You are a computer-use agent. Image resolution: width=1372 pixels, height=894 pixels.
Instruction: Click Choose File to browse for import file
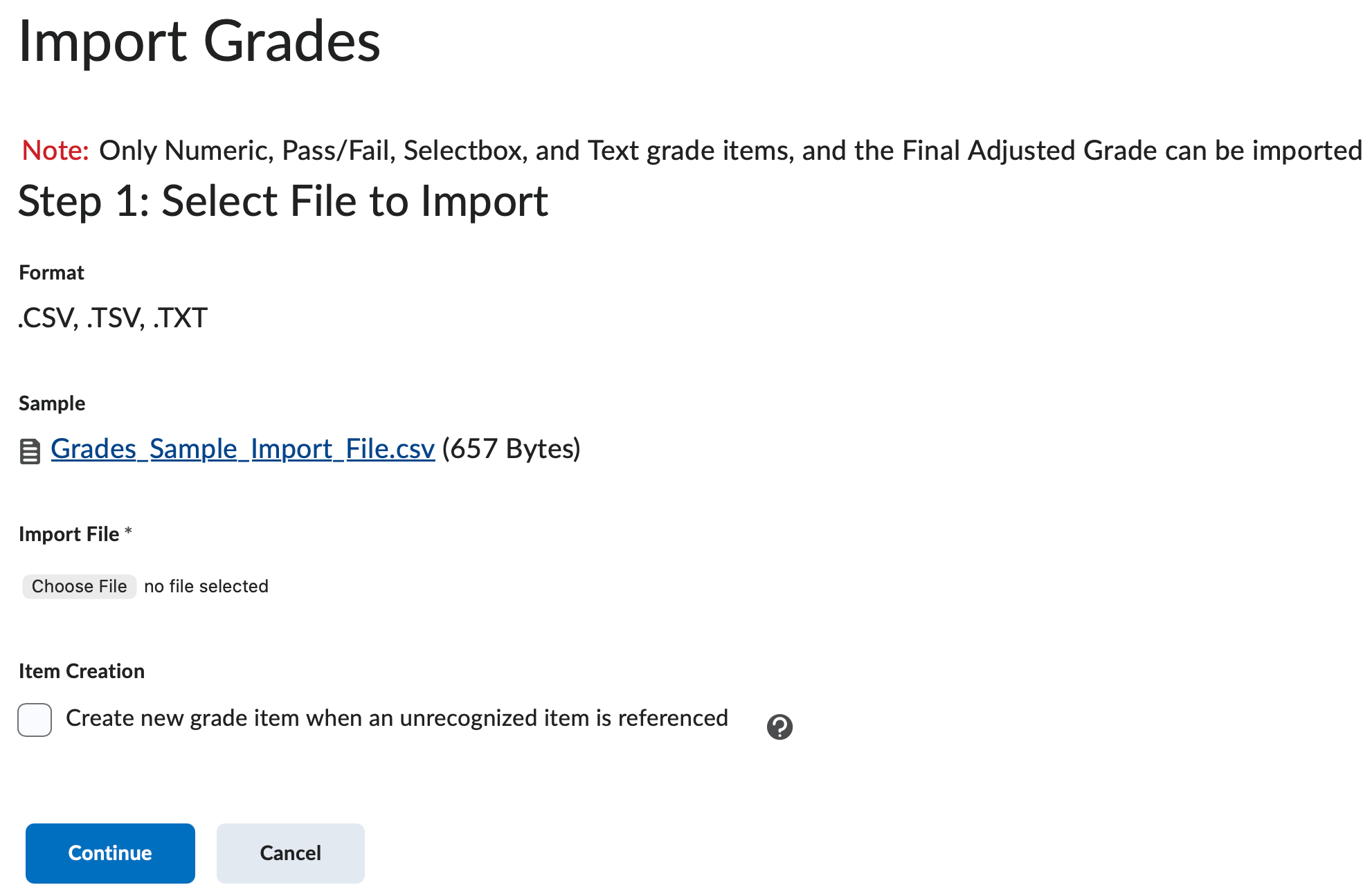tap(79, 586)
